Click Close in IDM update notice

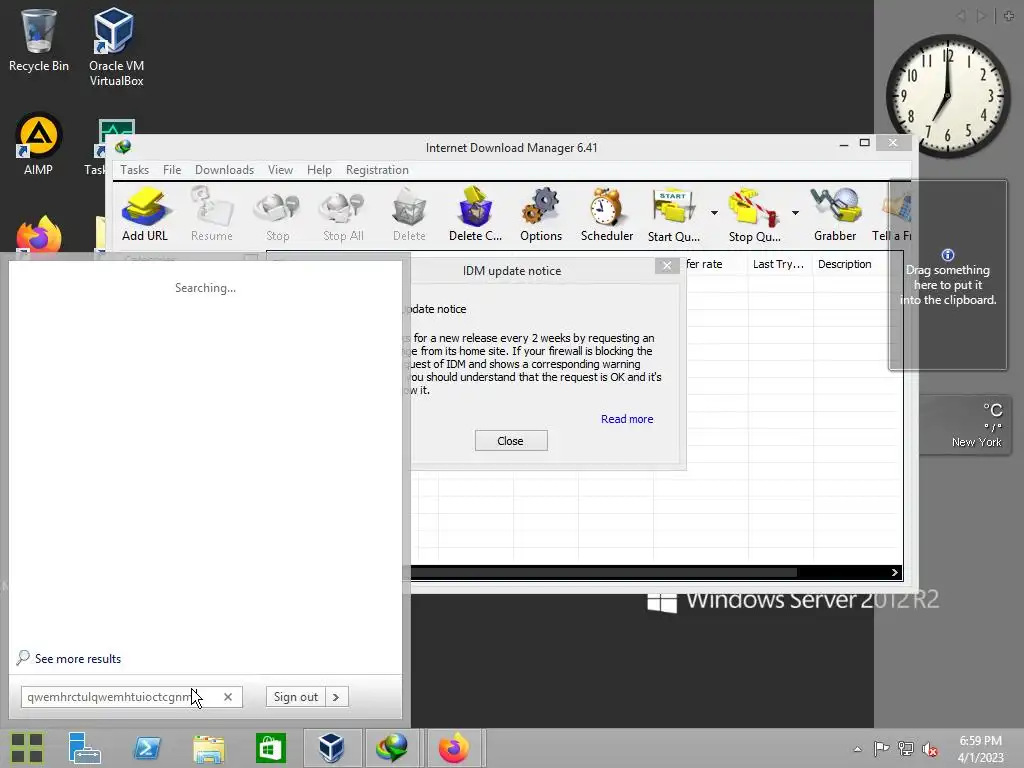click(x=511, y=441)
